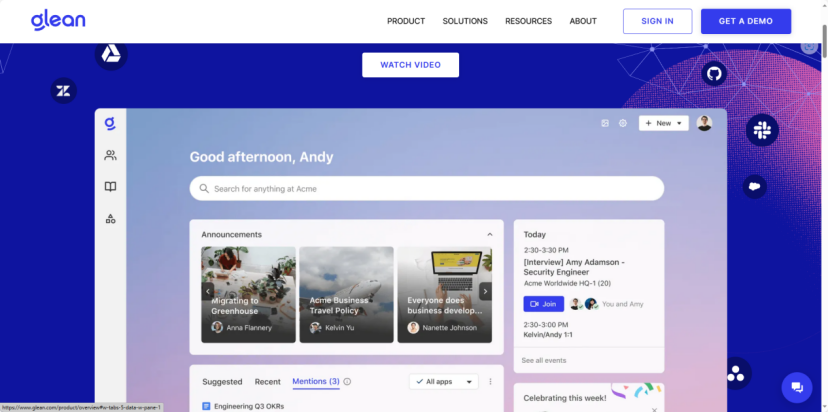This screenshot has width=829, height=413.
Task: Open the RESOURCES menu
Action: (x=528, y=21)
